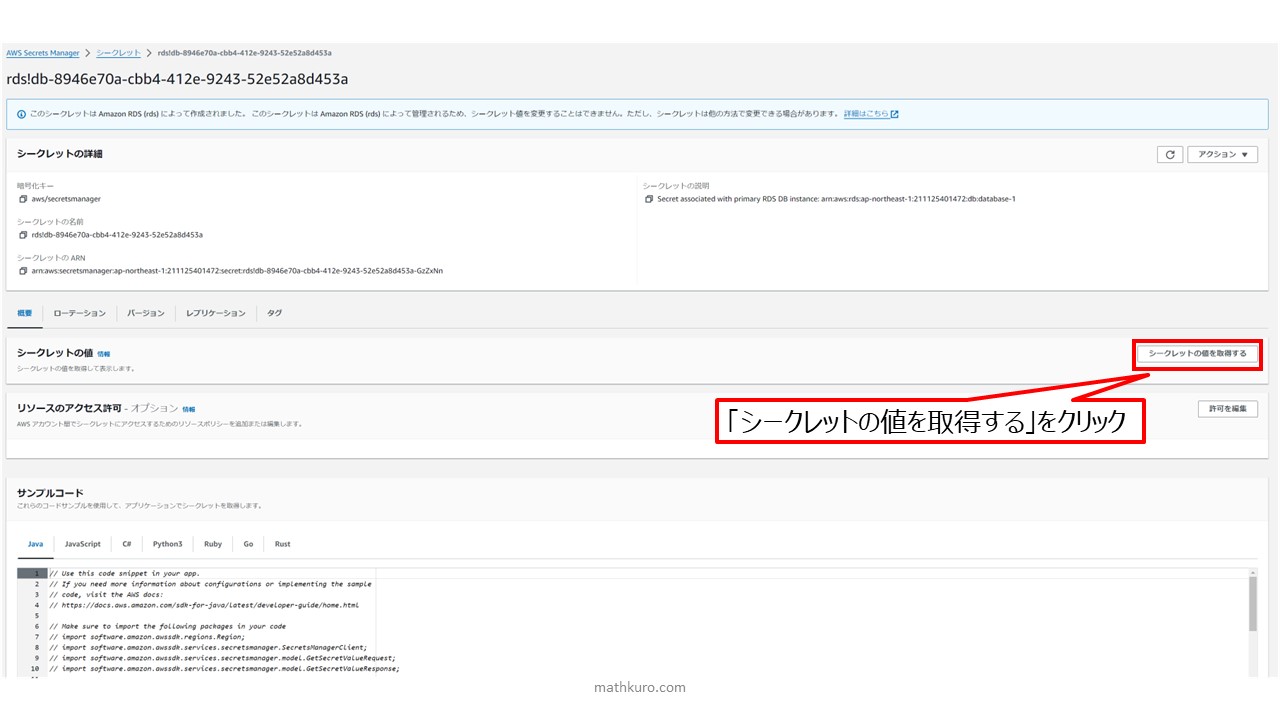
Task: Switch to the レプリケーション tab
Action: click(x=215, y=313)
